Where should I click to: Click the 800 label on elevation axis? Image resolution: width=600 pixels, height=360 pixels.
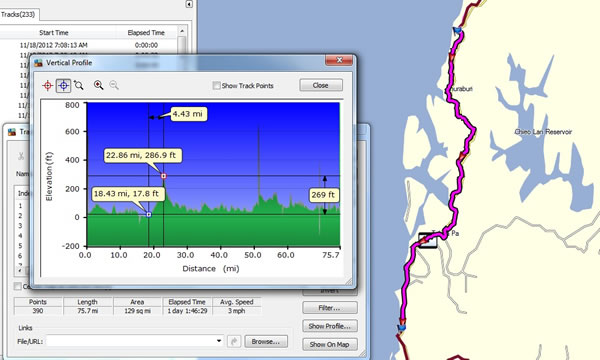click(x=72, y=105)
